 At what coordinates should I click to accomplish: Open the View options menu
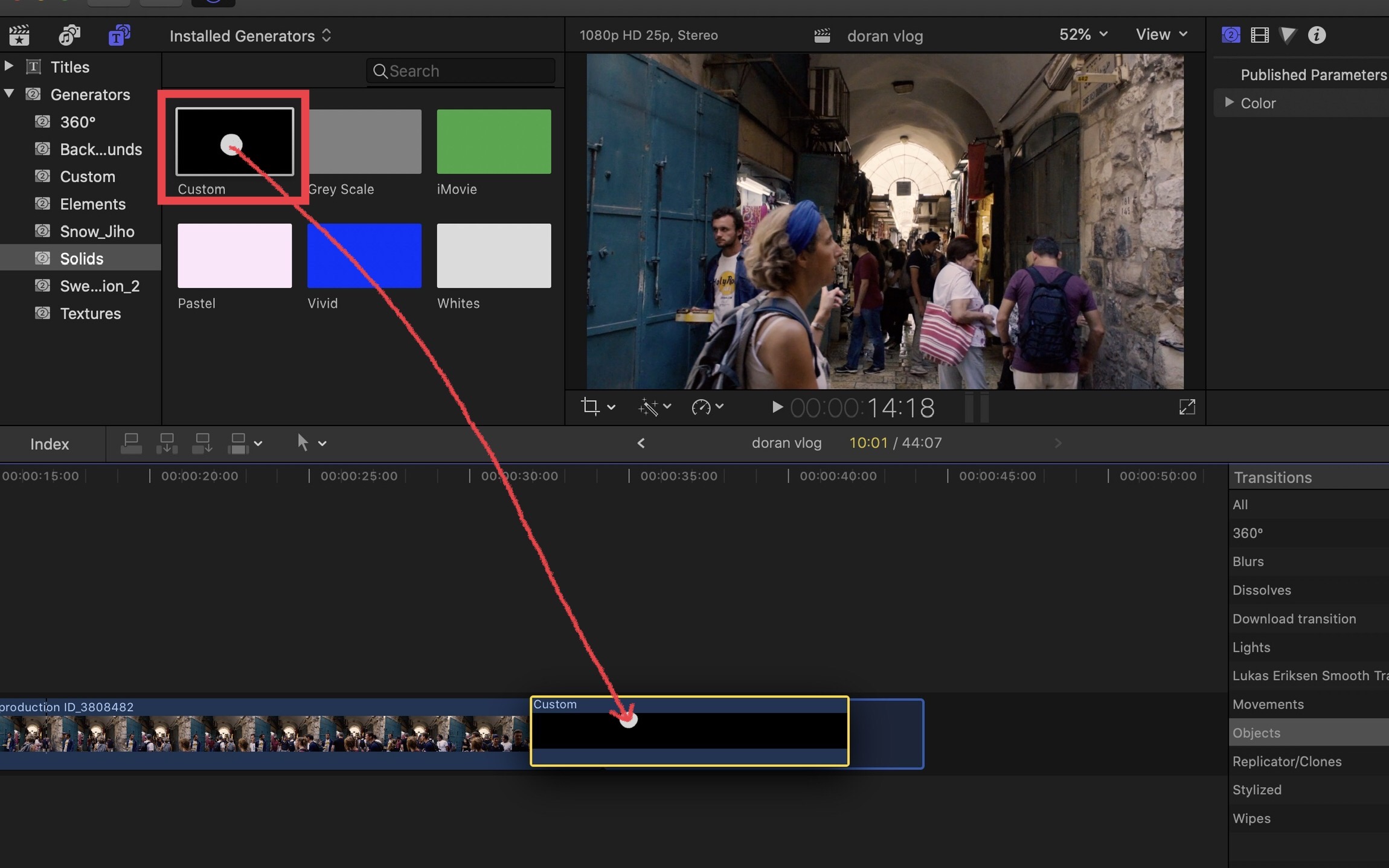tap(1161, 34)
